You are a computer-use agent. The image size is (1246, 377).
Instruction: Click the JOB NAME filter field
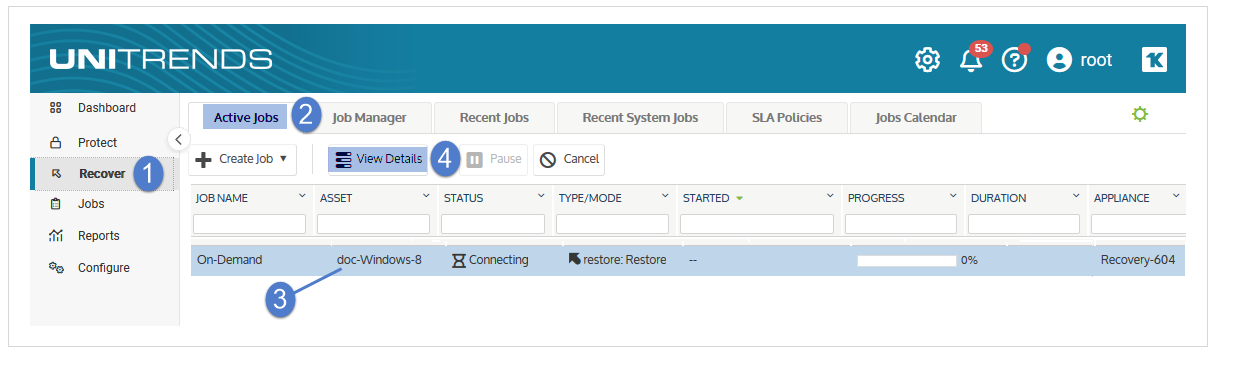(250, 224)
